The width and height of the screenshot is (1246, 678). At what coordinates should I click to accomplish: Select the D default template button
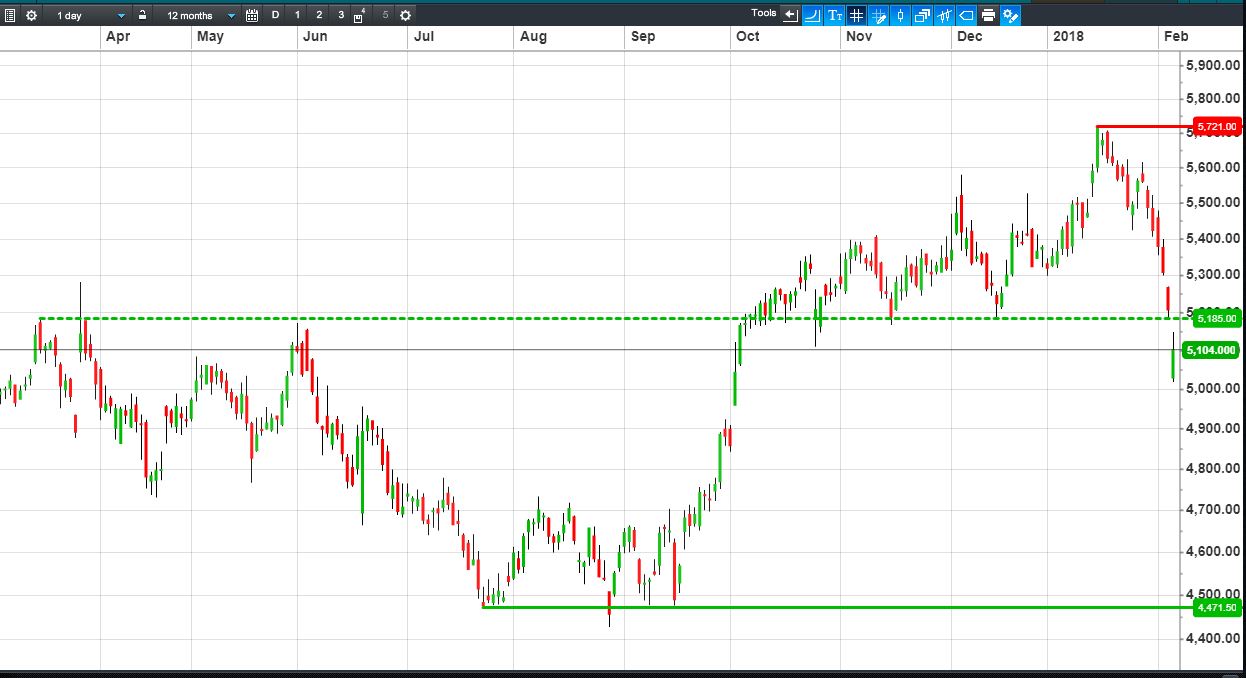(275, 15)
